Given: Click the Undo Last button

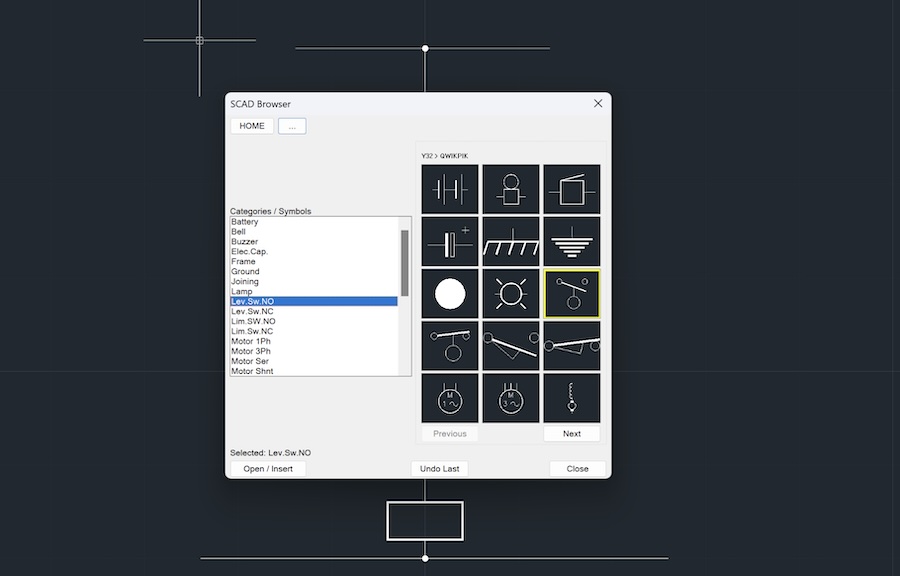Looking at the screenshot, I should pos(440,469).
